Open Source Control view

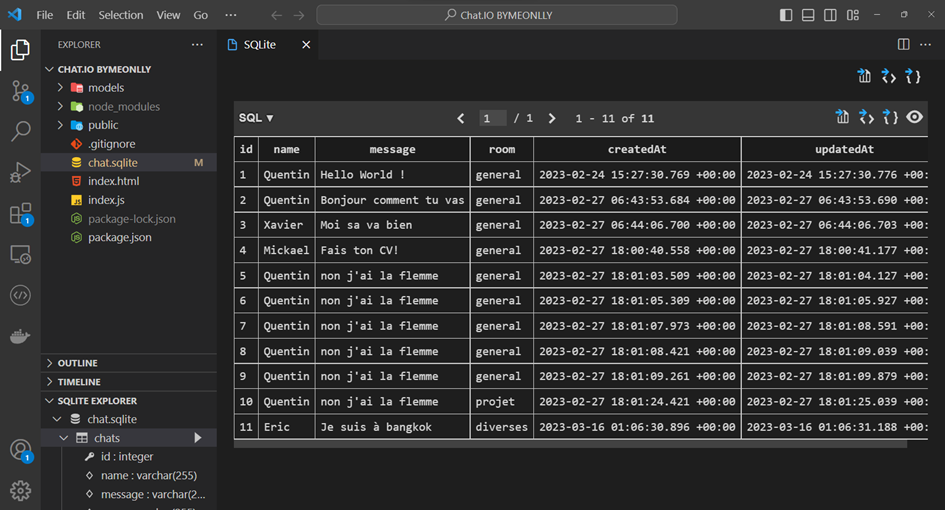(x=20, y=92)
